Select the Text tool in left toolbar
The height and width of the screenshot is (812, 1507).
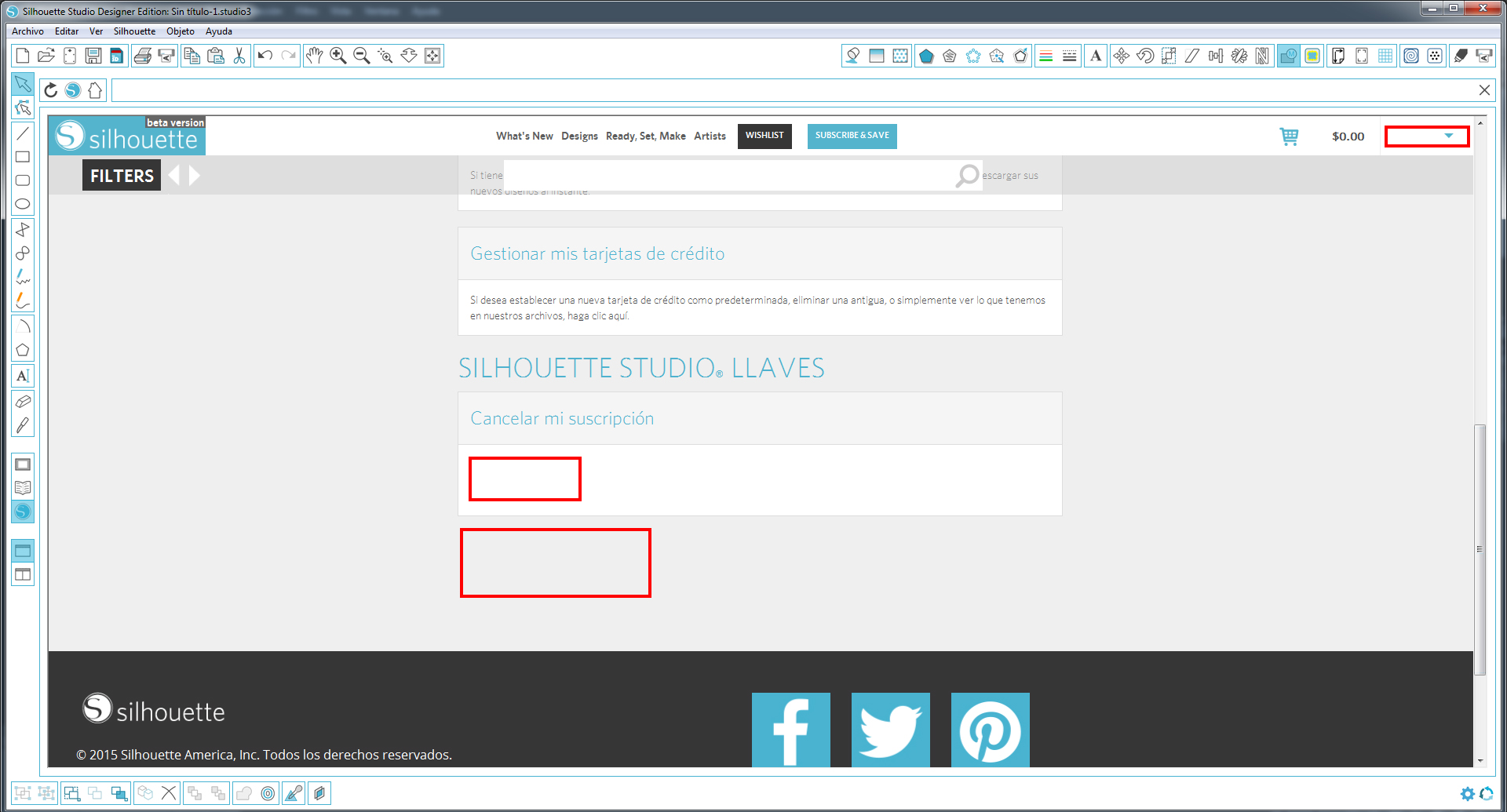tap(23, 376)
